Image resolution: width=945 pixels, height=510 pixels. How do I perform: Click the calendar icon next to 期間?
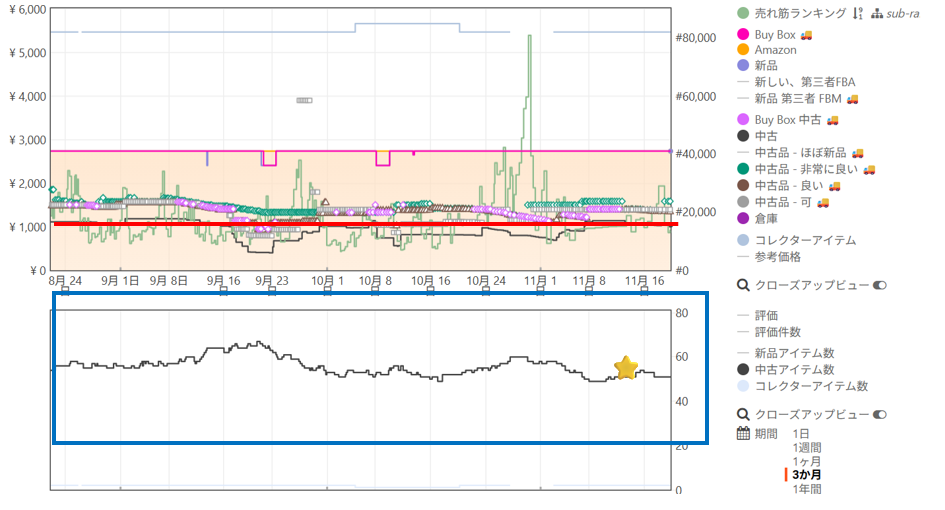pyautogui.click(x=743, y=433)
